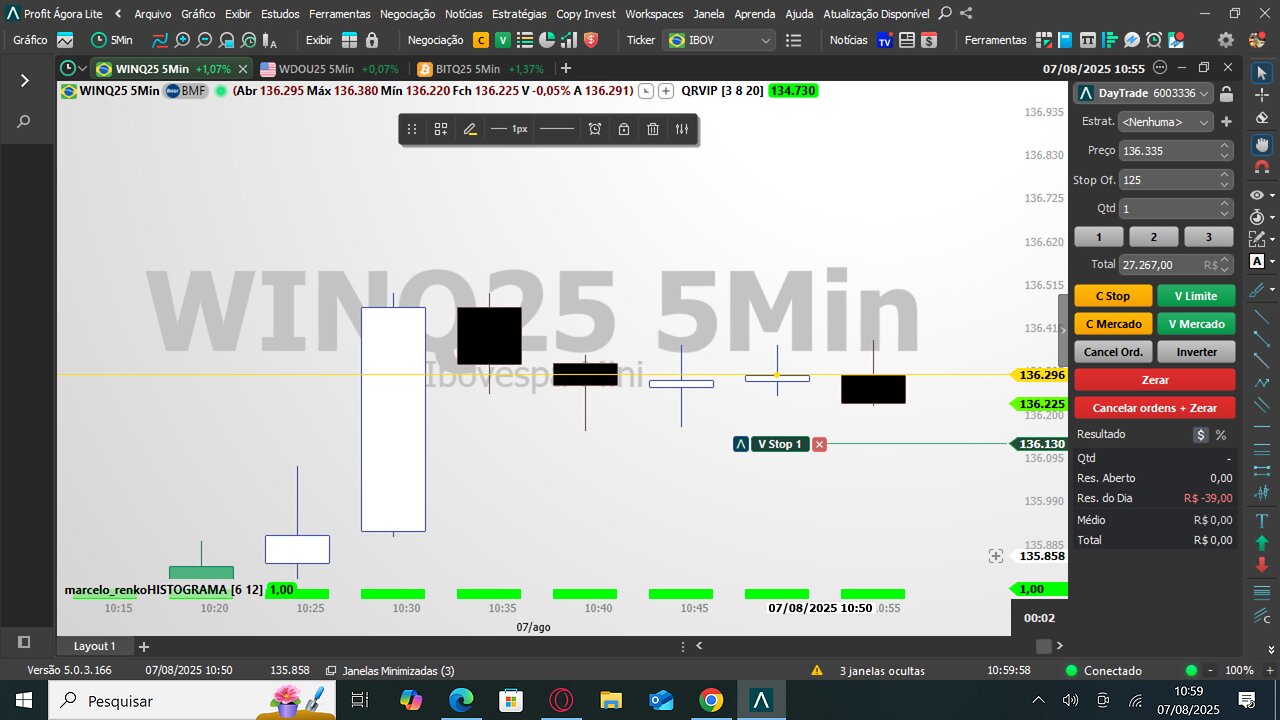
Task: Select the Layout 1 tab
Action: tap(94, 646)
